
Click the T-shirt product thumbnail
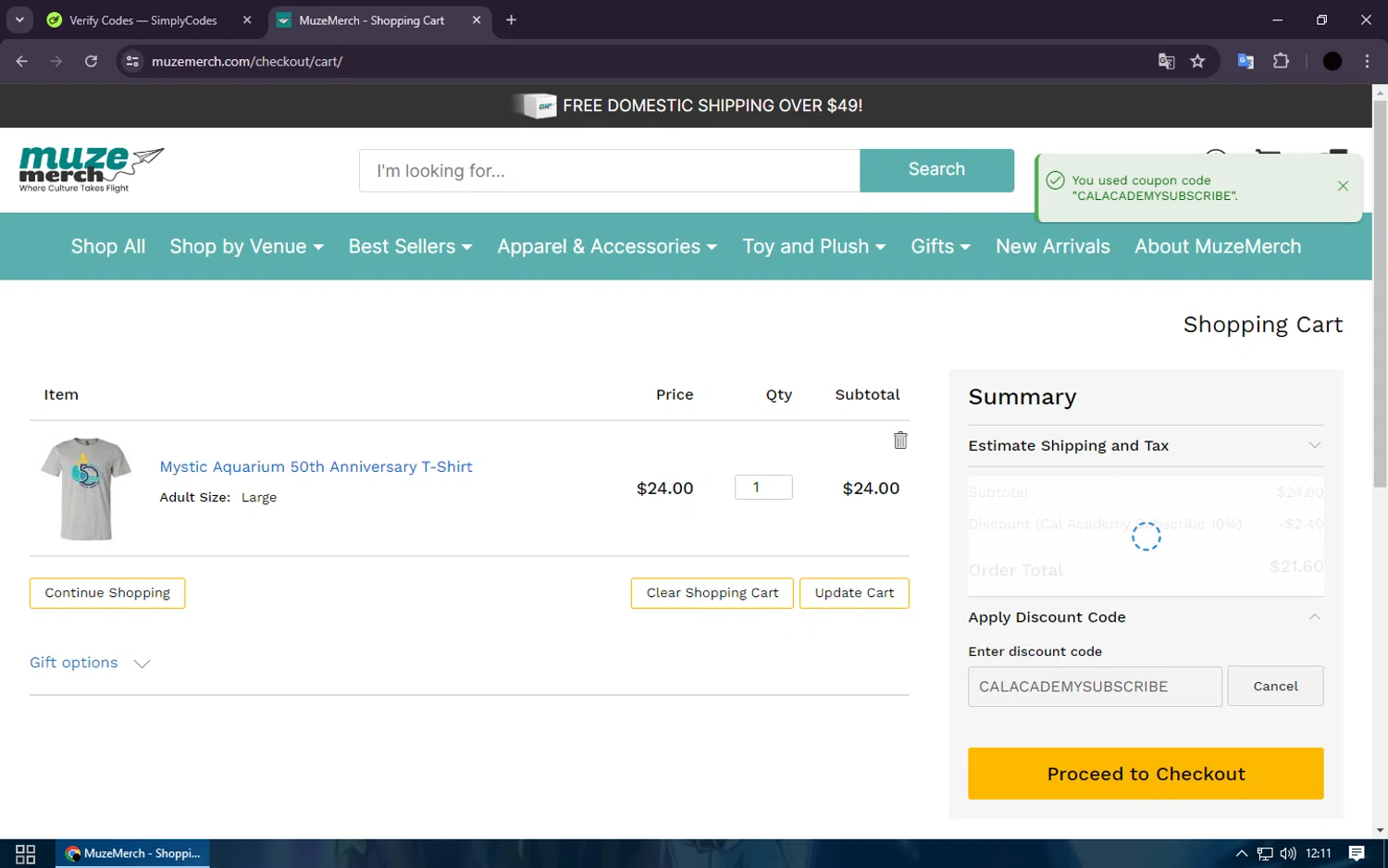(x=86, y=489)
